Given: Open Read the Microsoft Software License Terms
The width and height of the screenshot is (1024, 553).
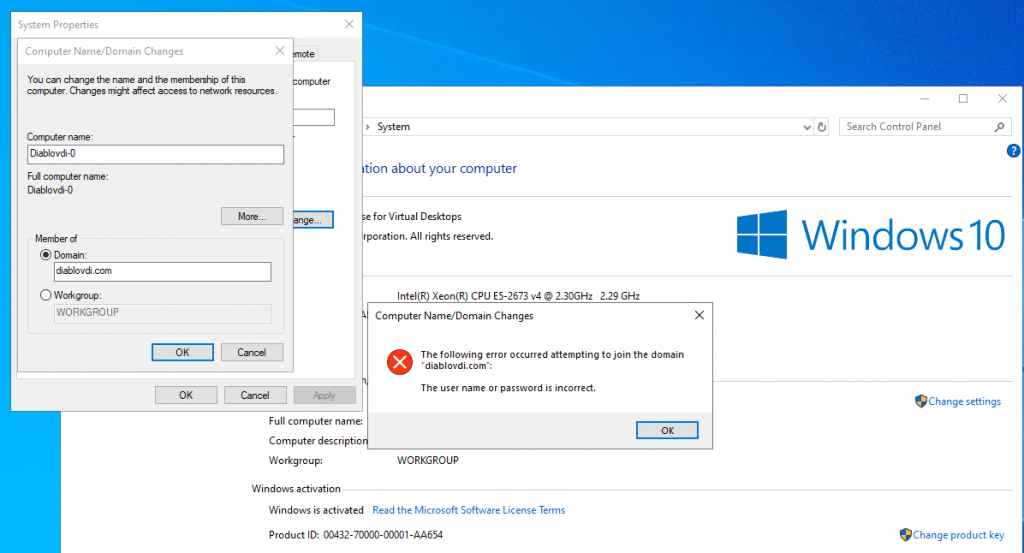Looking at the screenshot, I should coord(469,510).
